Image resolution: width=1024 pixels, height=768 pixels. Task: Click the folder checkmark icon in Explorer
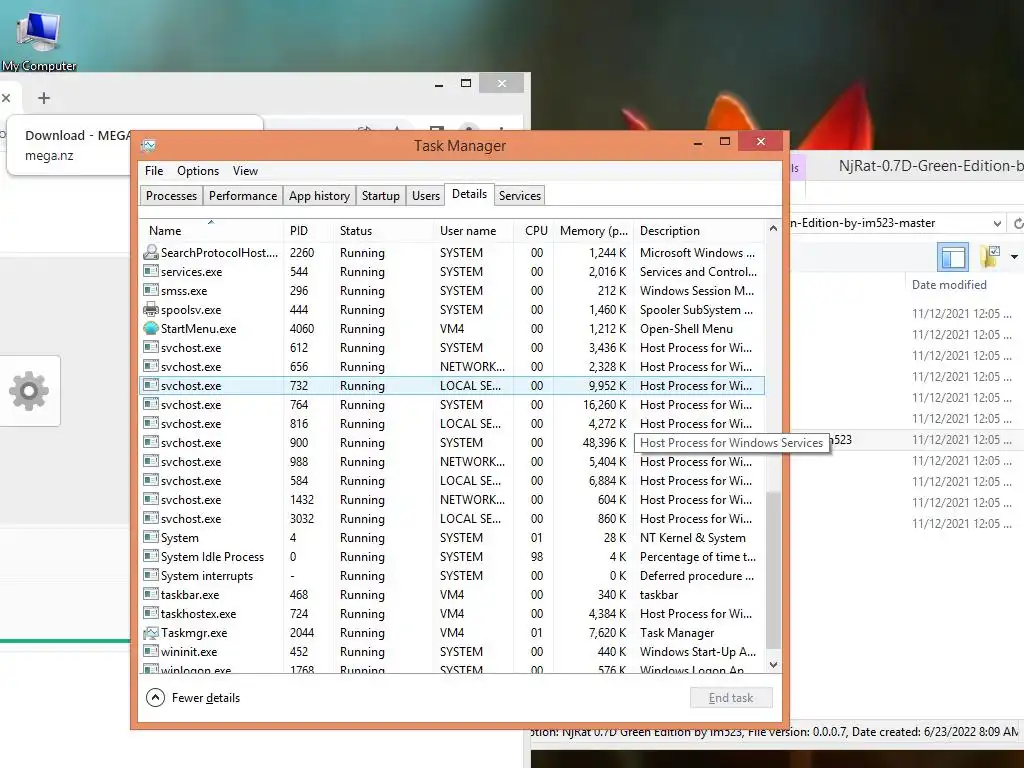point(990,256)
